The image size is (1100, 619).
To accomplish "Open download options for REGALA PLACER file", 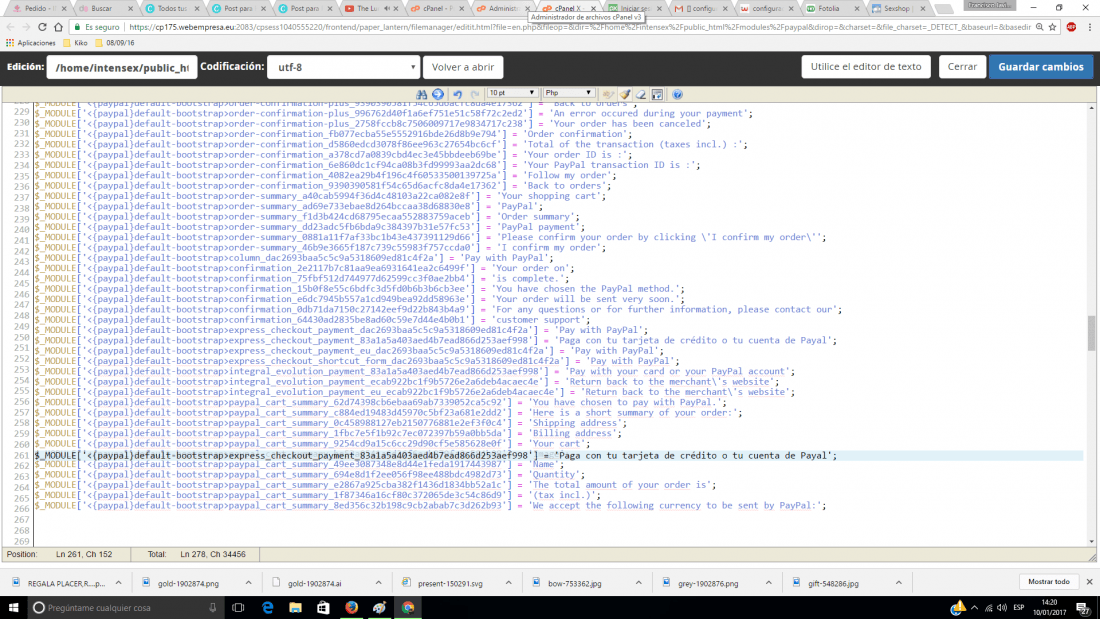I will [119, 583].
